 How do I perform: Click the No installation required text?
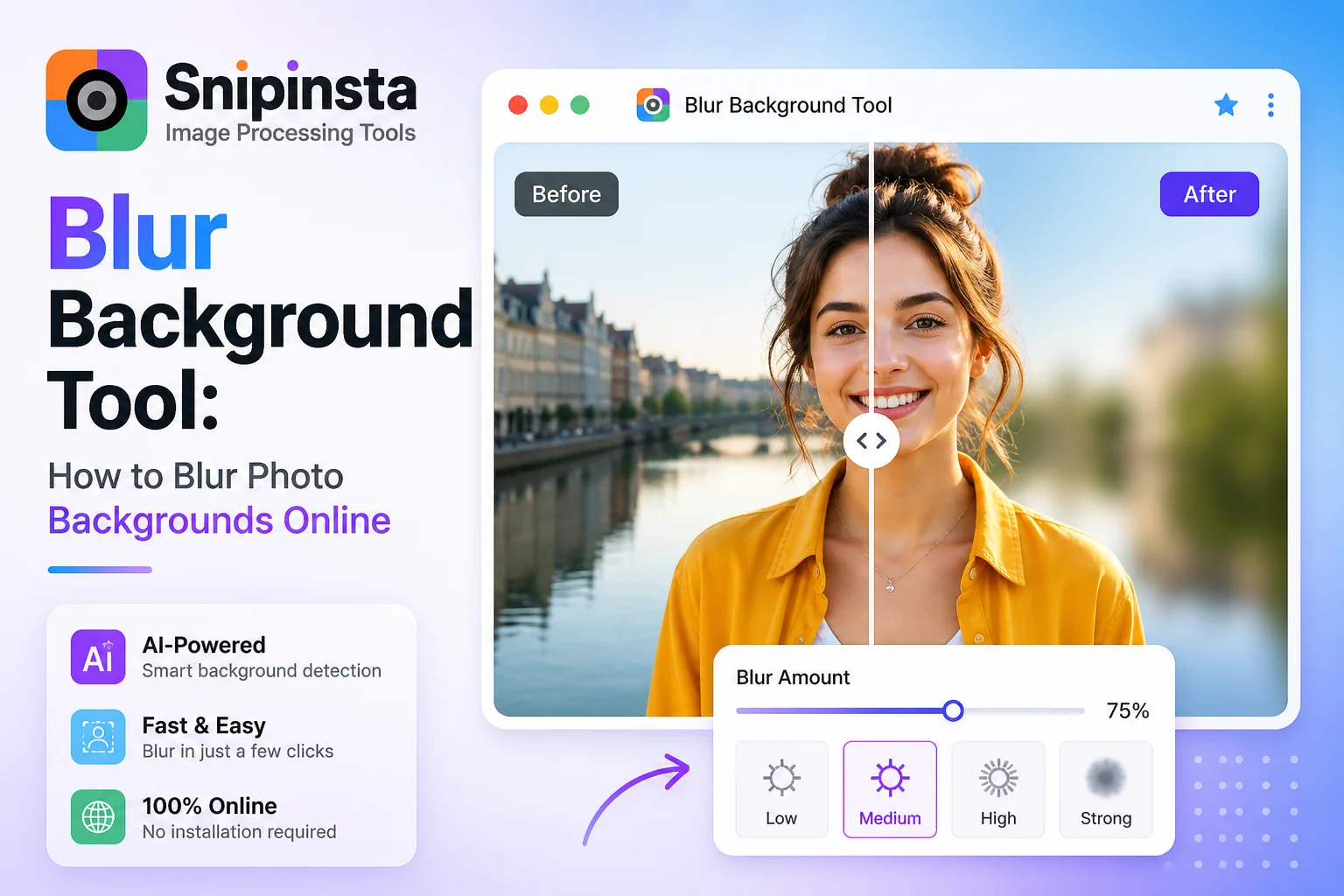(x=239, y=832)
